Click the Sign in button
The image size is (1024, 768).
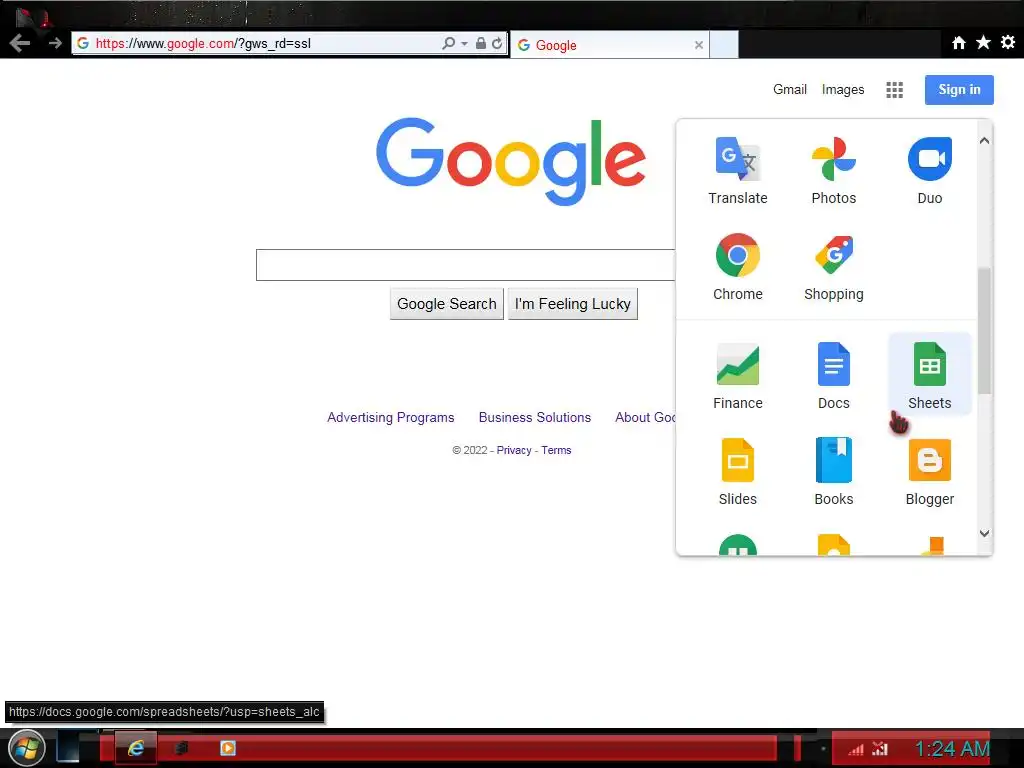click(x=959, y=89)
